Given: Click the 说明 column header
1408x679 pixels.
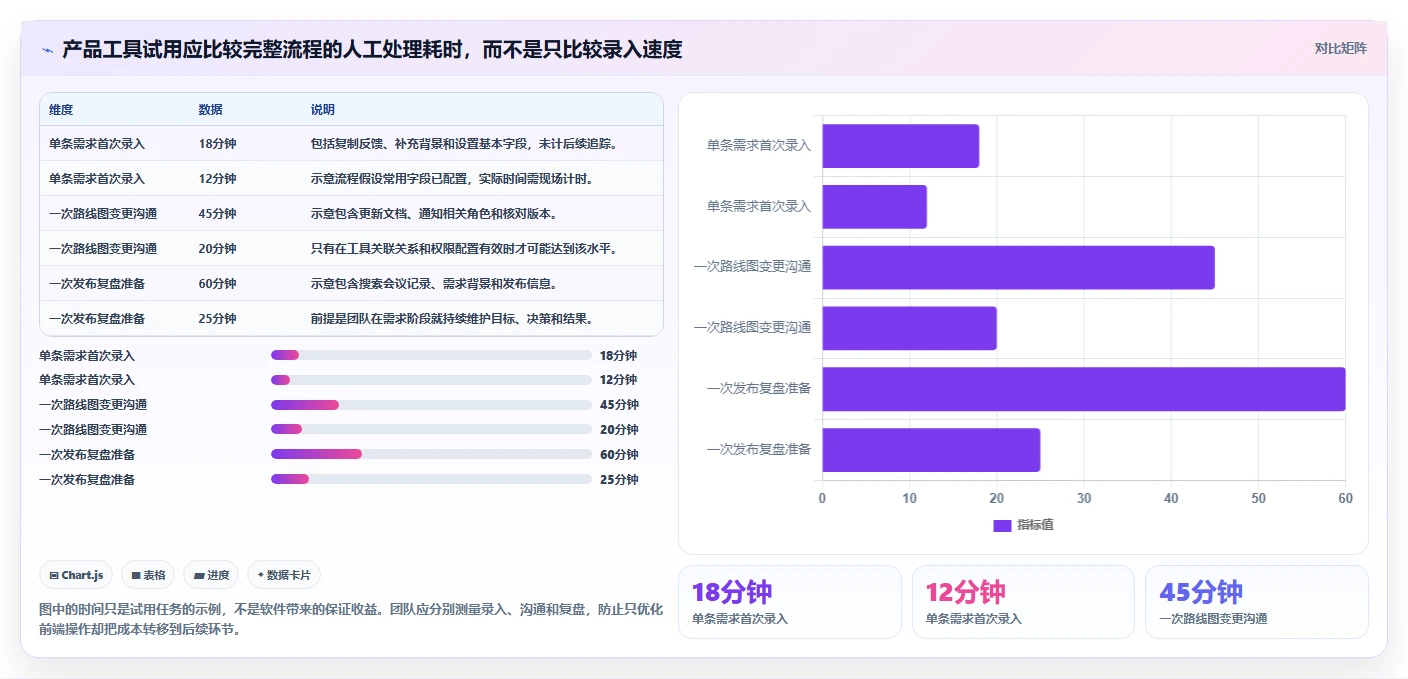Looking at the screenshot, I should point(323,110).
